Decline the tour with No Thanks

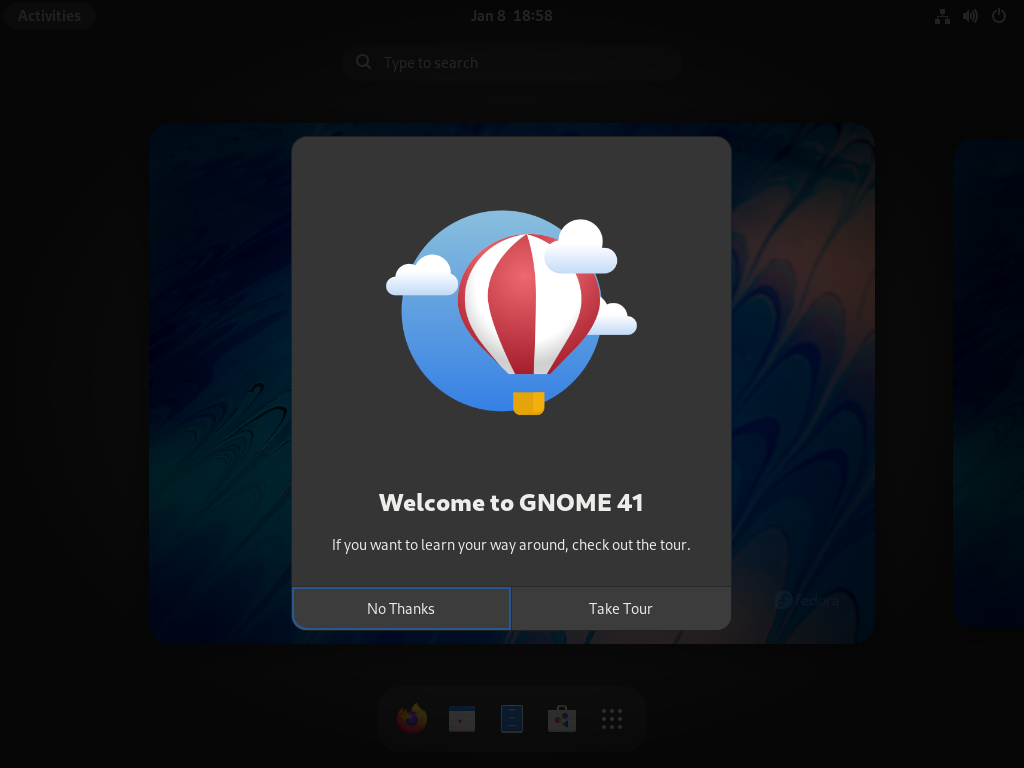click(x=401, y=609)
